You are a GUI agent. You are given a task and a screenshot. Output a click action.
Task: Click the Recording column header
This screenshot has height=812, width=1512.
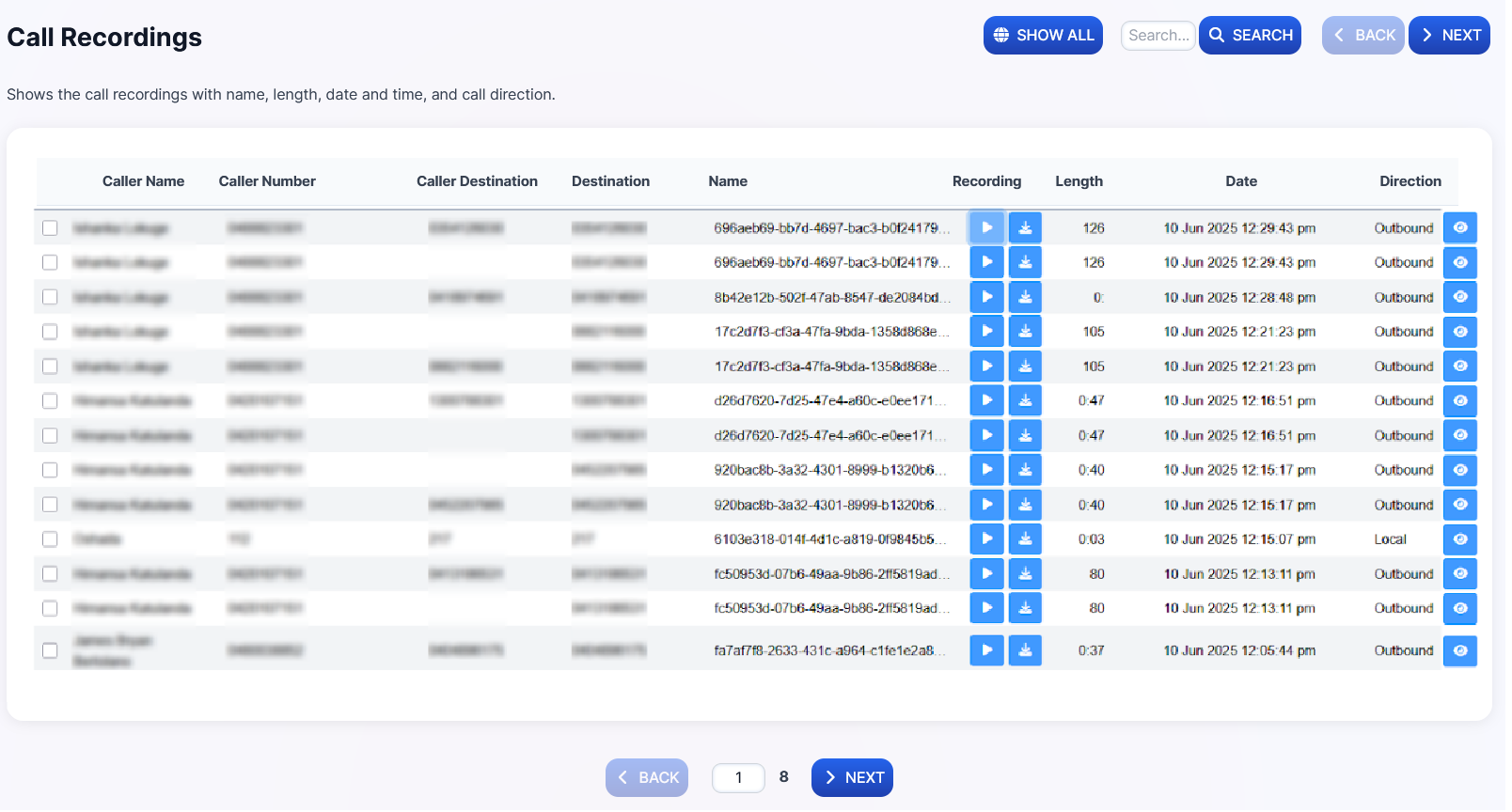986,181
